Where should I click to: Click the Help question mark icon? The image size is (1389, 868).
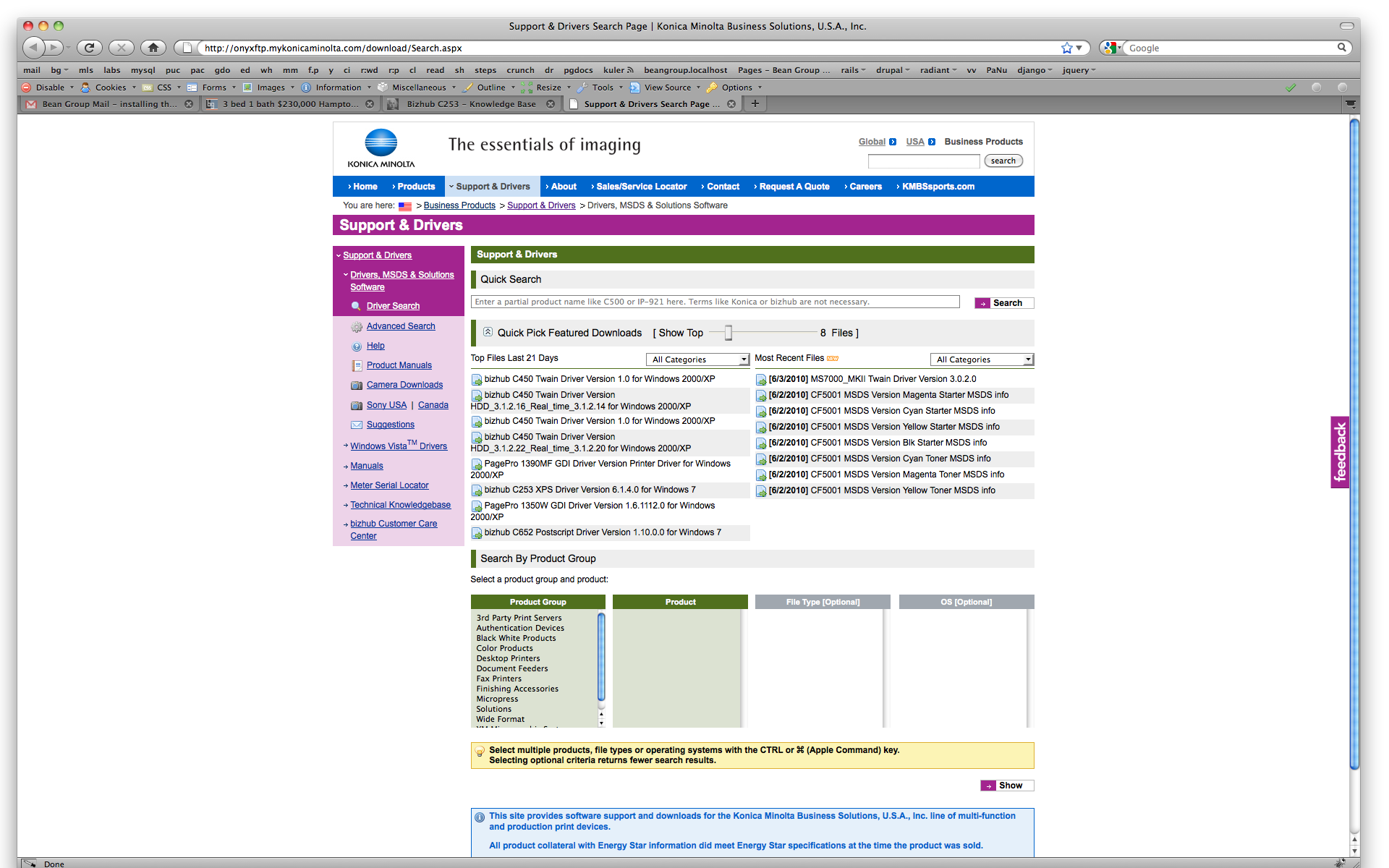[x=357, y=346]
